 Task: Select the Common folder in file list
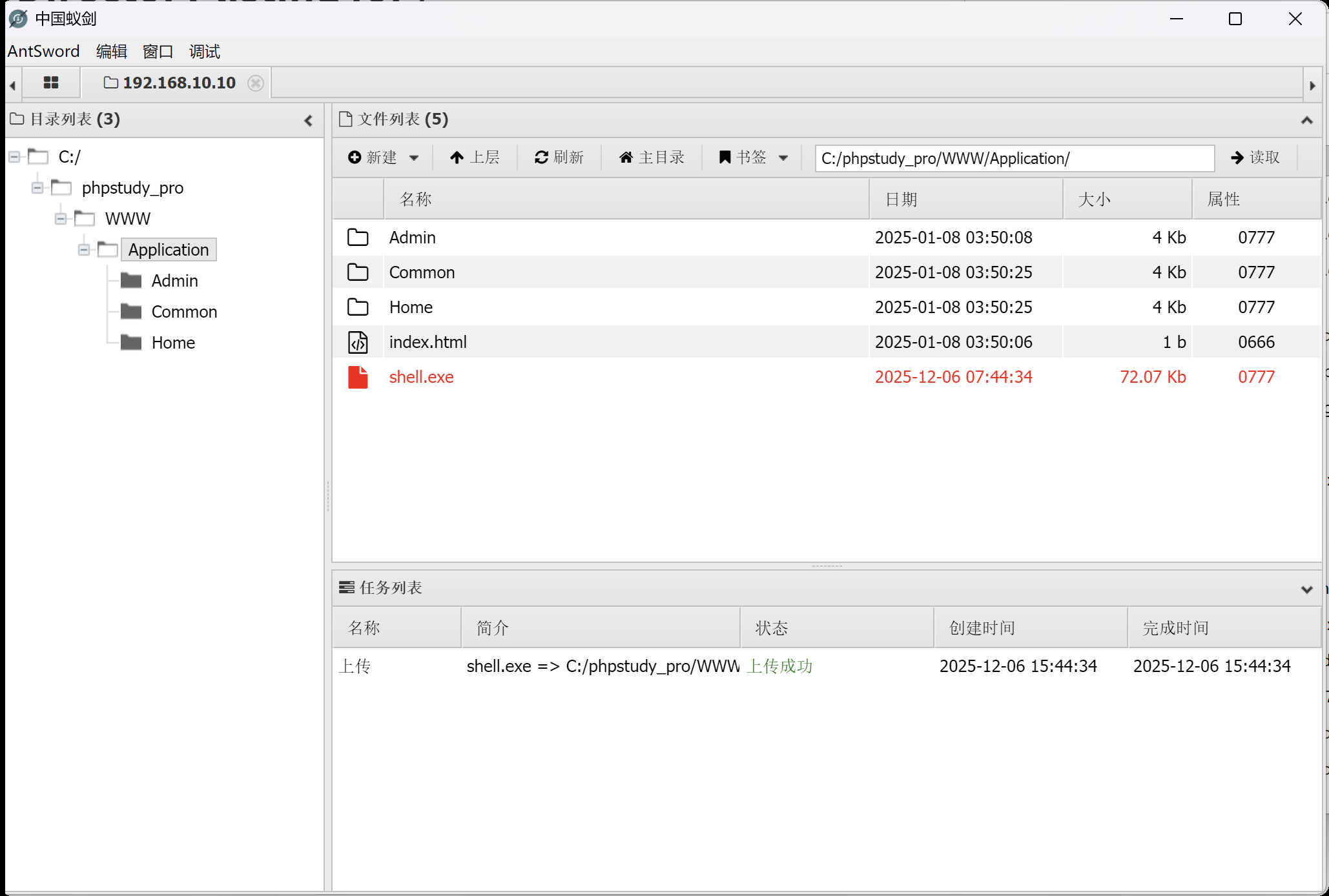tap(422, 272)
